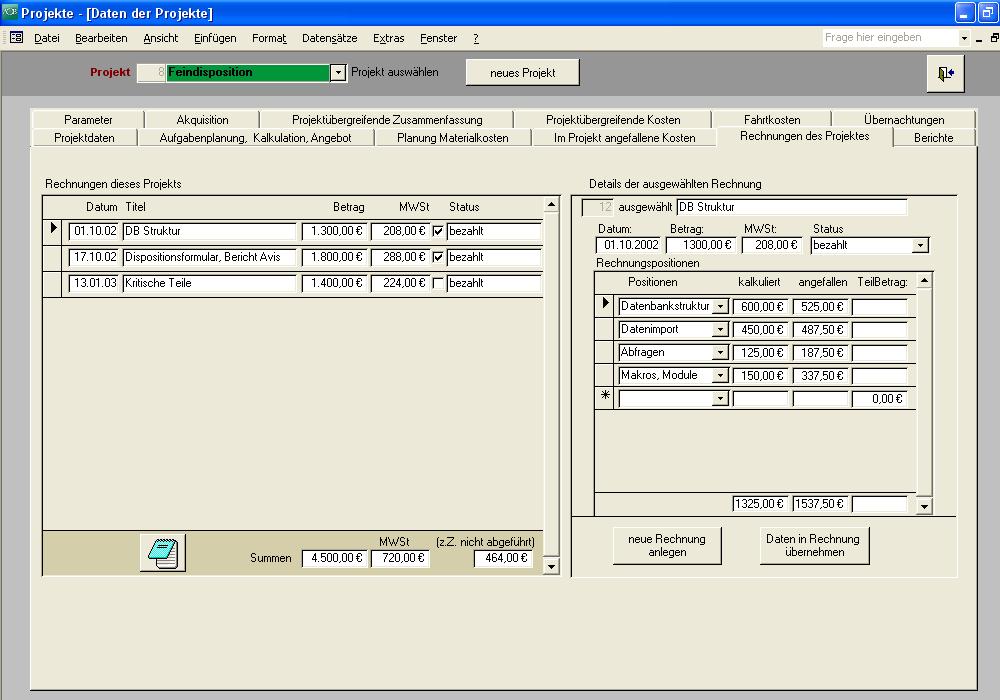Open the Projekt Feindisposition dropdown arrow
The height and width of the screenshot is (700, 1000).
tap(338, 73)
